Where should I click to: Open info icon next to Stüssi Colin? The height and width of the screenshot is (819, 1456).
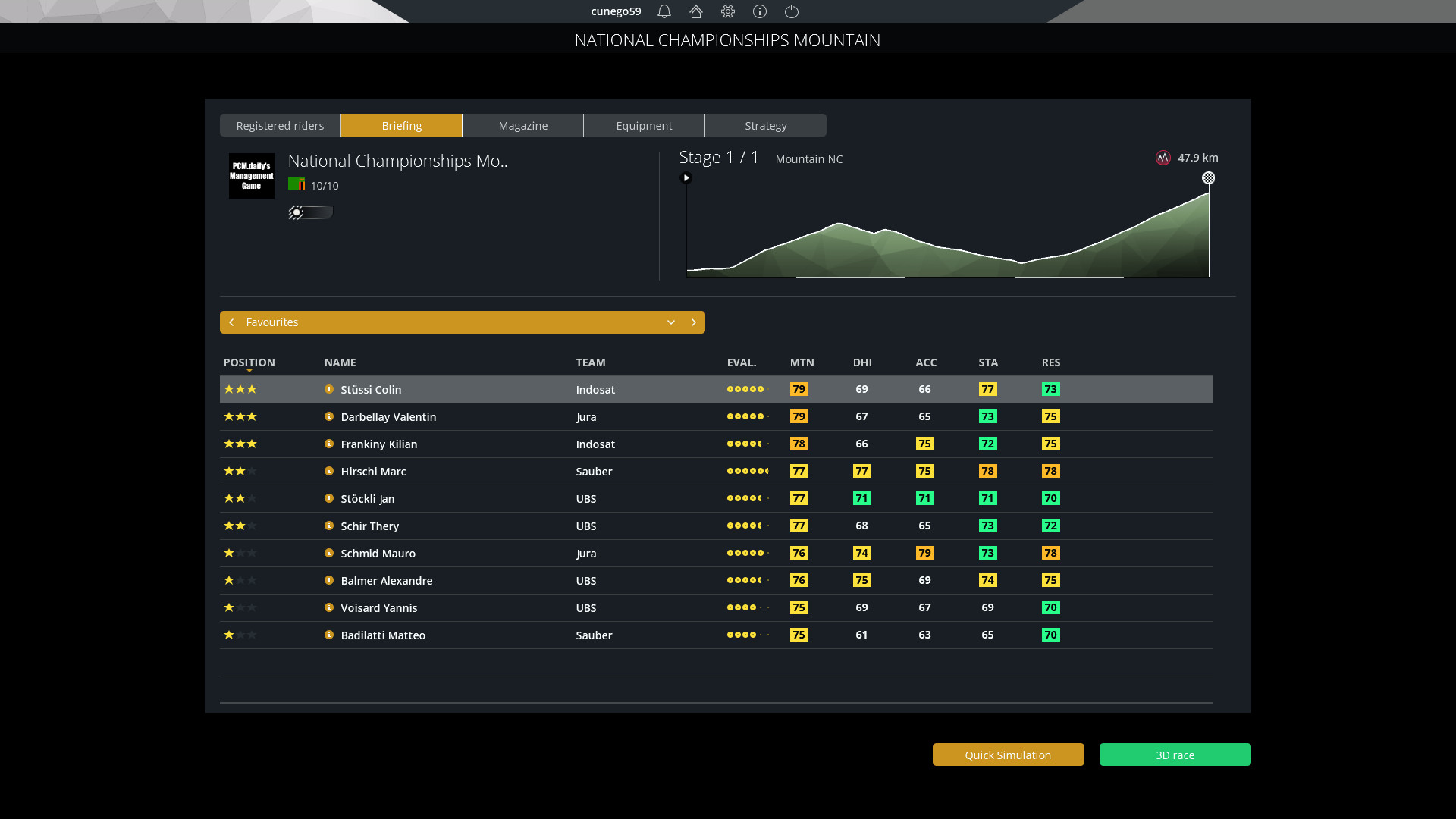click(x=329, y=389)
